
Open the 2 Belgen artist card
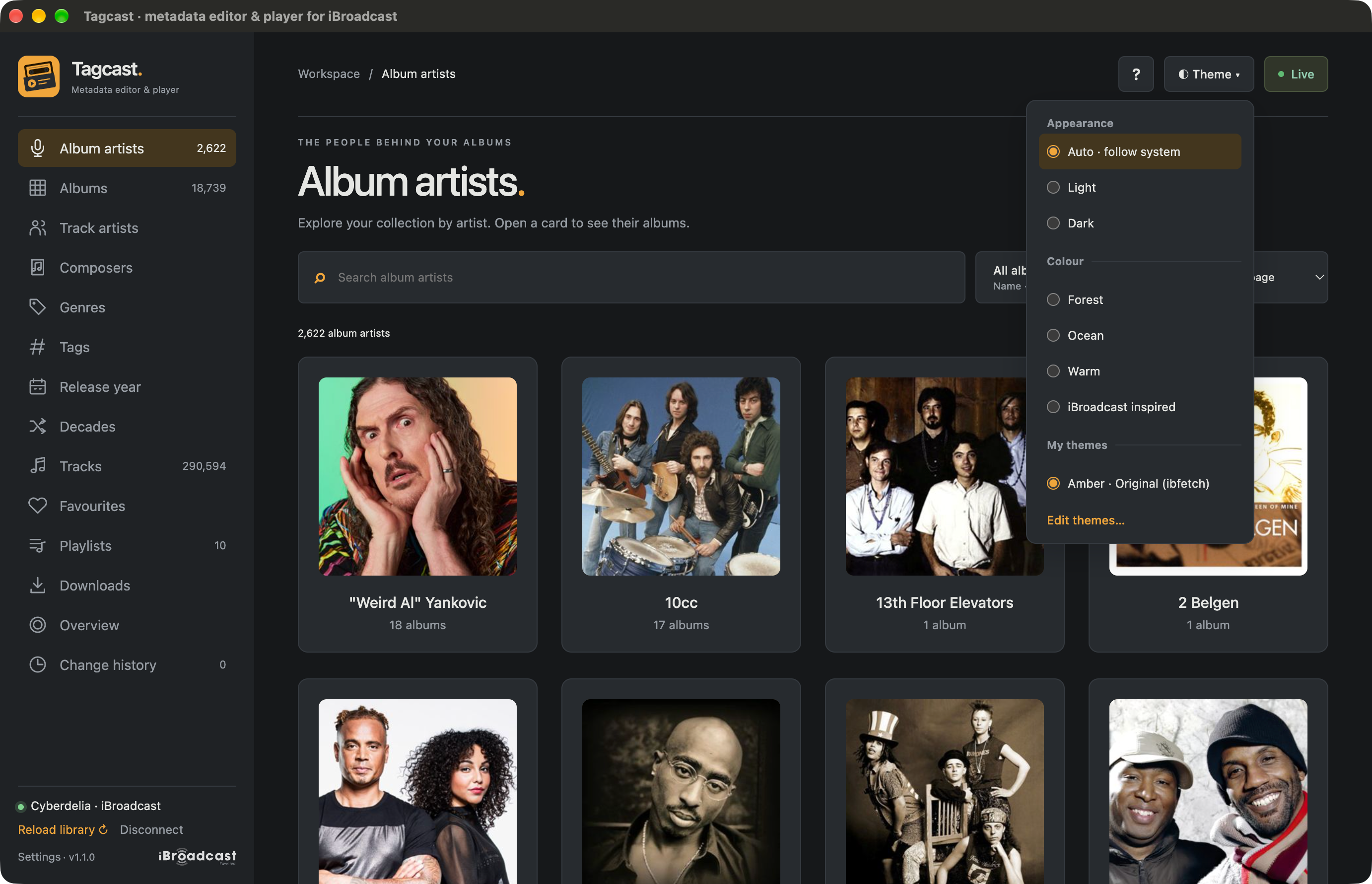pyautogui.click(x=1208, y=505)
